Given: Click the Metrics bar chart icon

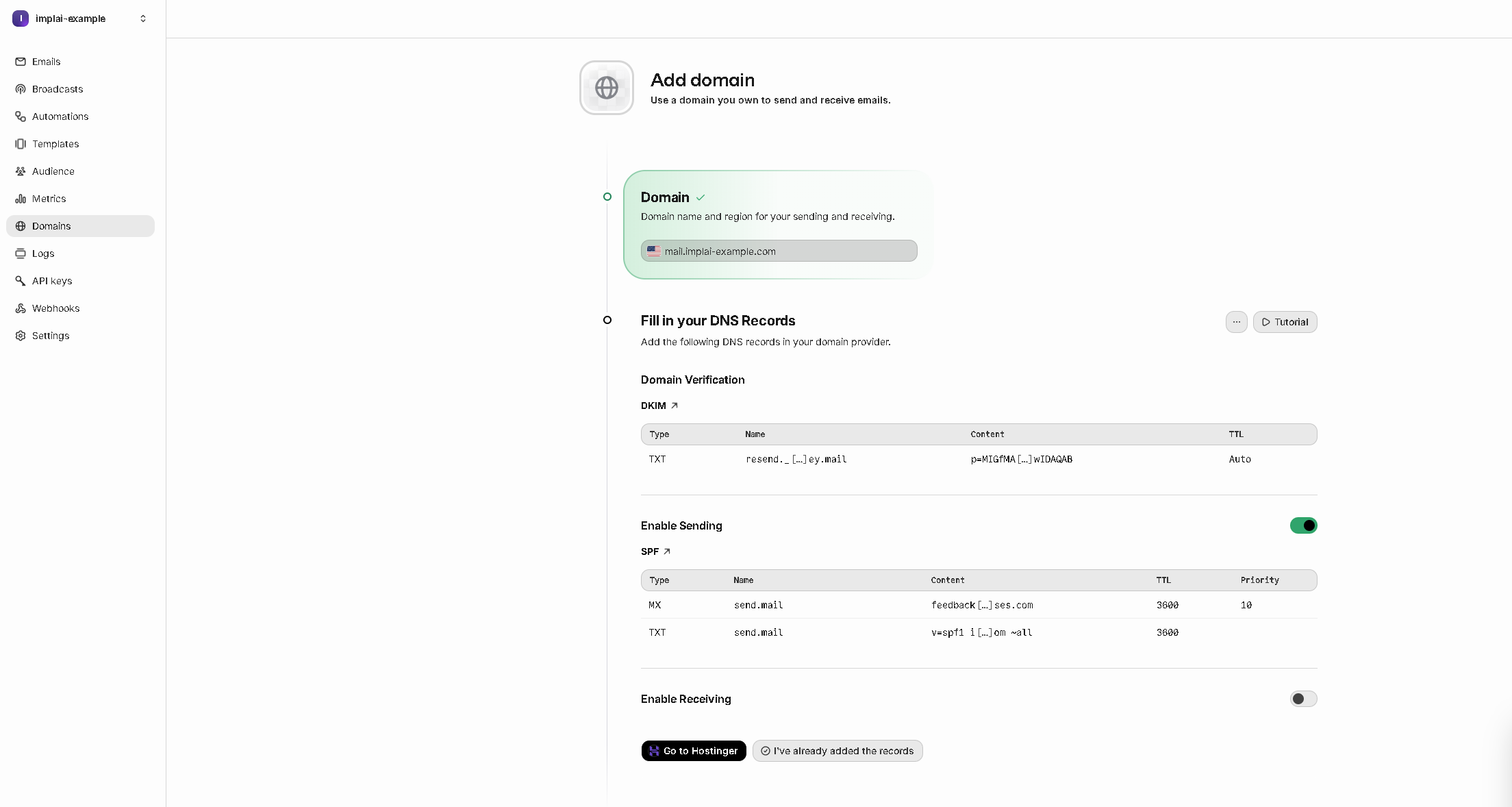Looking at the screenshot, I should click(21, 199).
